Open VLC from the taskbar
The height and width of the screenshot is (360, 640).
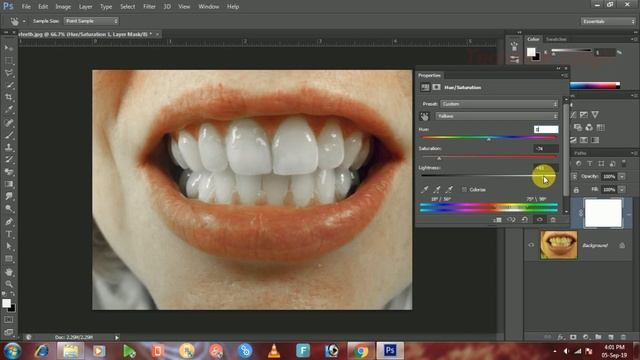pyautogui.click(x=274, y=351)
